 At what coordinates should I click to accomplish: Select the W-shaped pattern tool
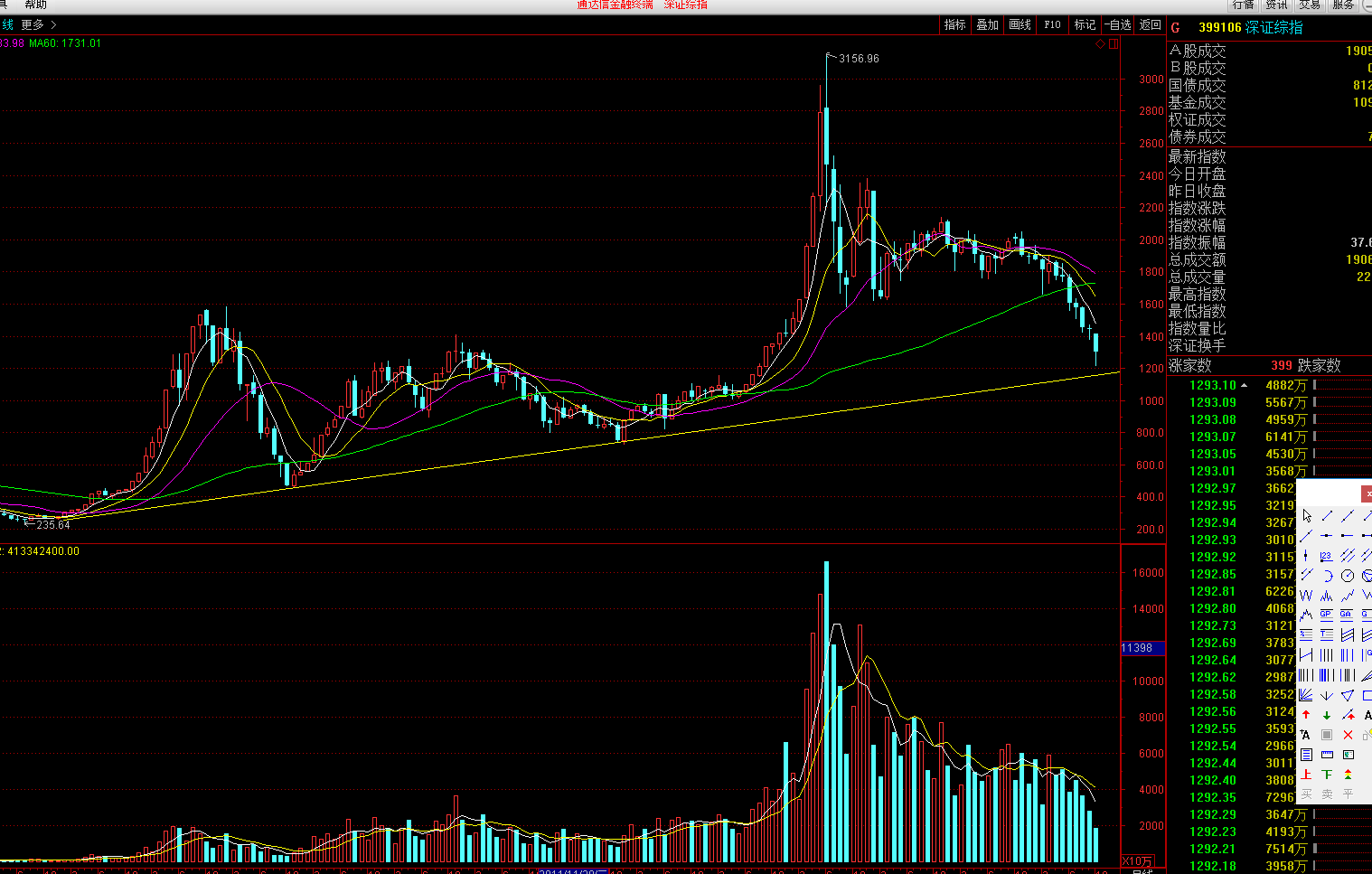pyautogui.click(x=1306, y=596)
